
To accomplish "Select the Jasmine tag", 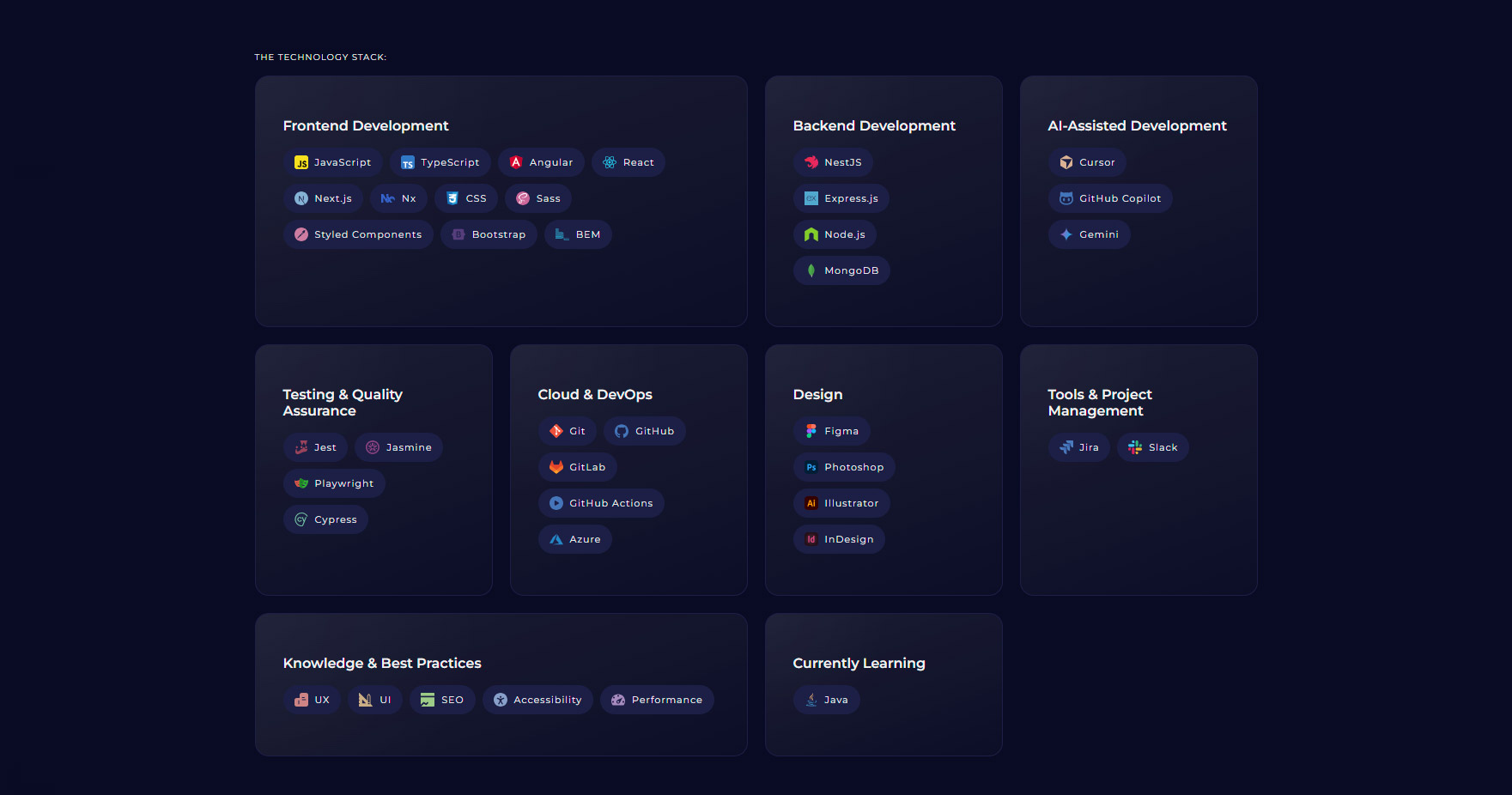I will point(398,447).
